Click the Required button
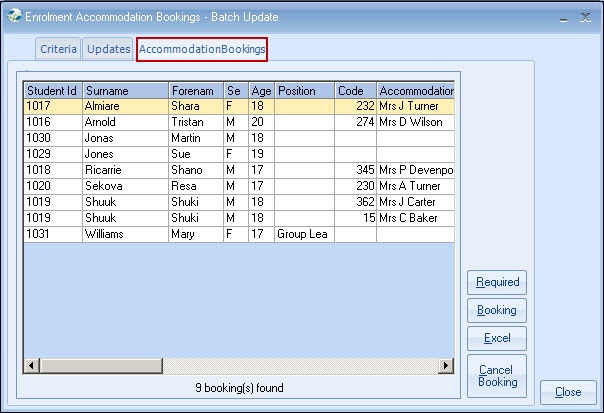The width and height of the screenshot is (604, 413). (497, 283)
